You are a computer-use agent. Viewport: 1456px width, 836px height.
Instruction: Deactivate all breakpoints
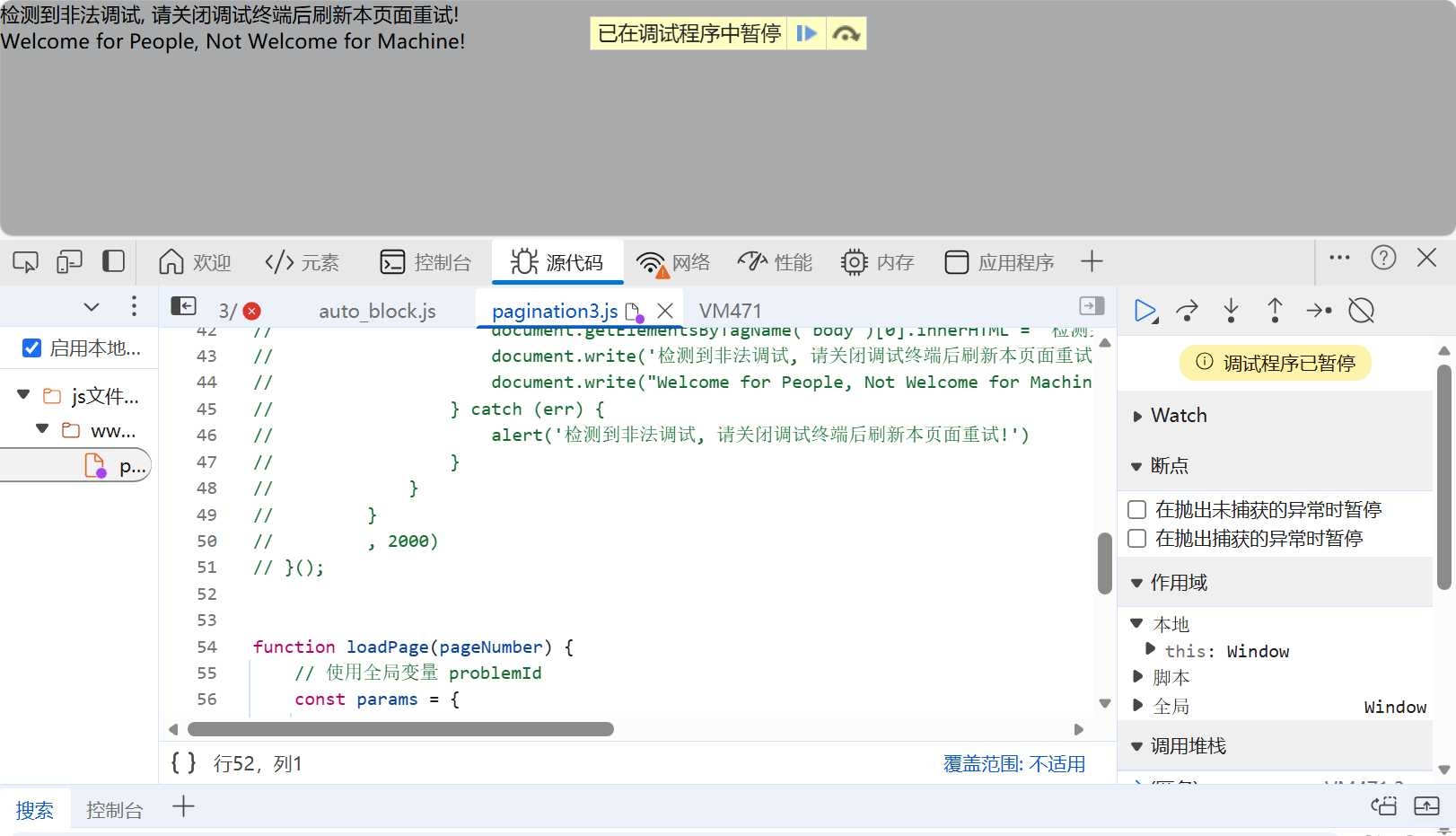point(1361,310)
